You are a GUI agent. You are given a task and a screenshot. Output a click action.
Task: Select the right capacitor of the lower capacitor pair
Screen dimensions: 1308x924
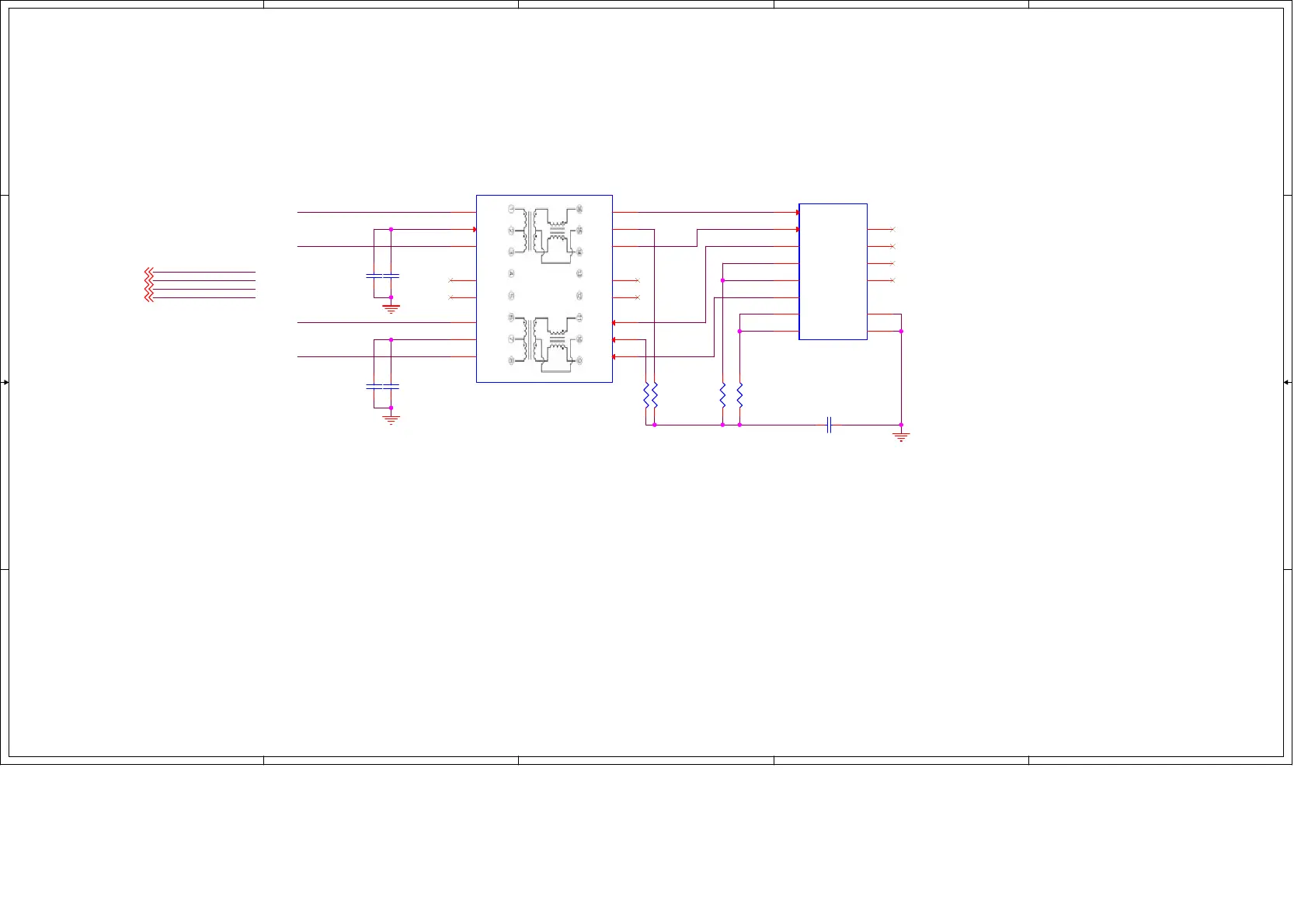391,386
